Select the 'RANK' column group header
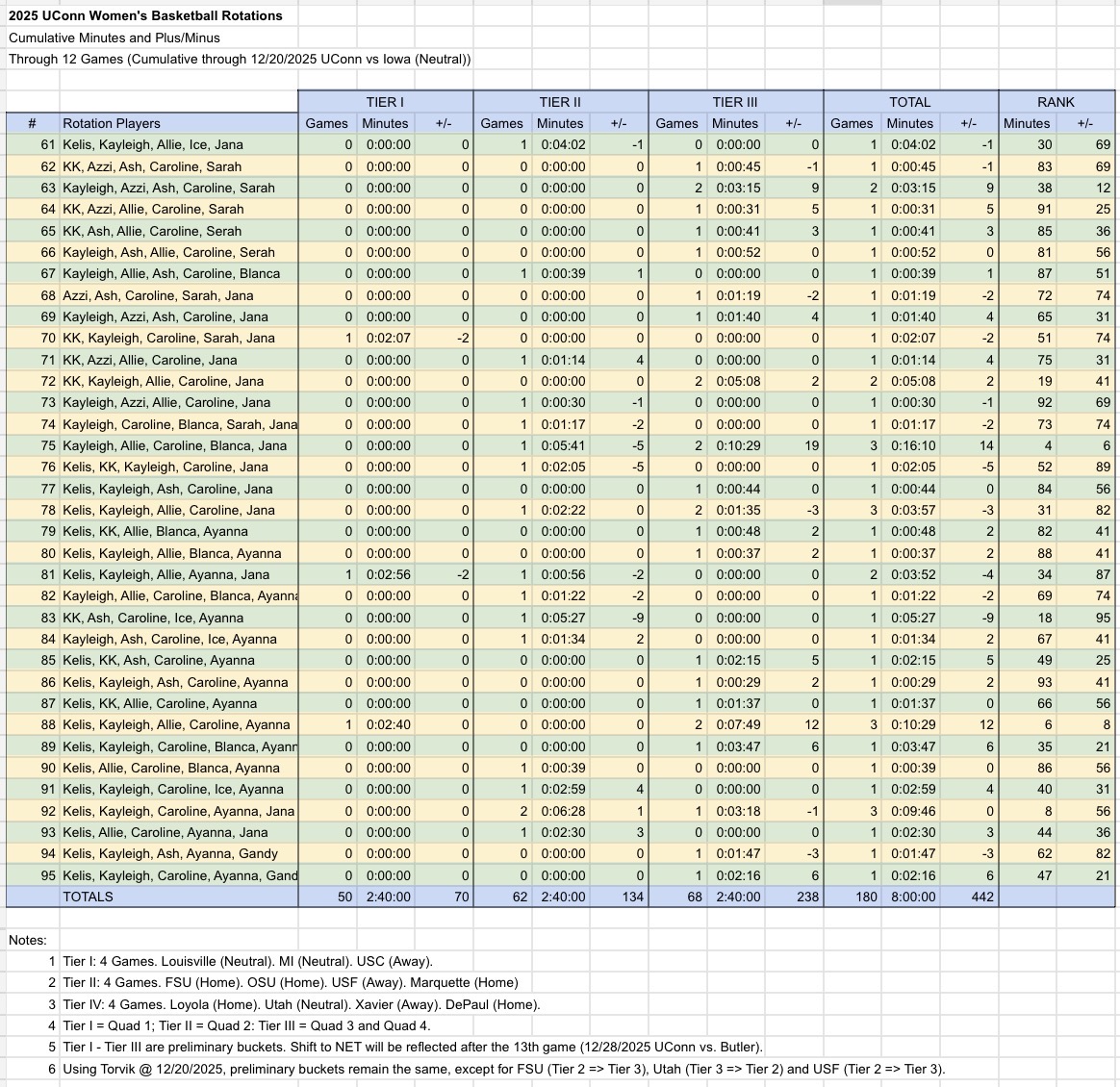The width and height of the screenshot is (1120, 1087). [x=1056, y=102]
